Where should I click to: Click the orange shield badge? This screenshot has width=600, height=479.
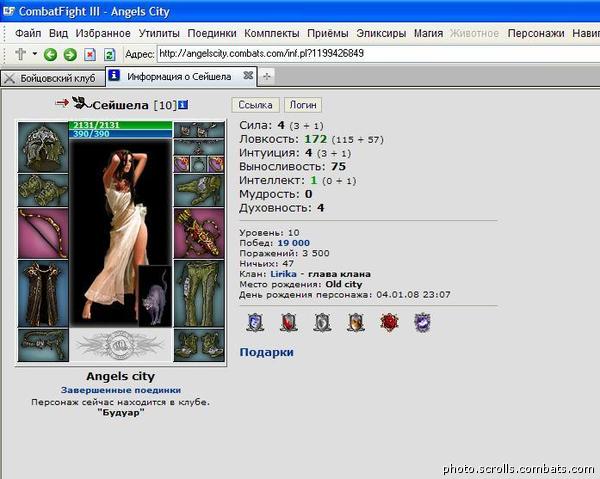[356, 322]
